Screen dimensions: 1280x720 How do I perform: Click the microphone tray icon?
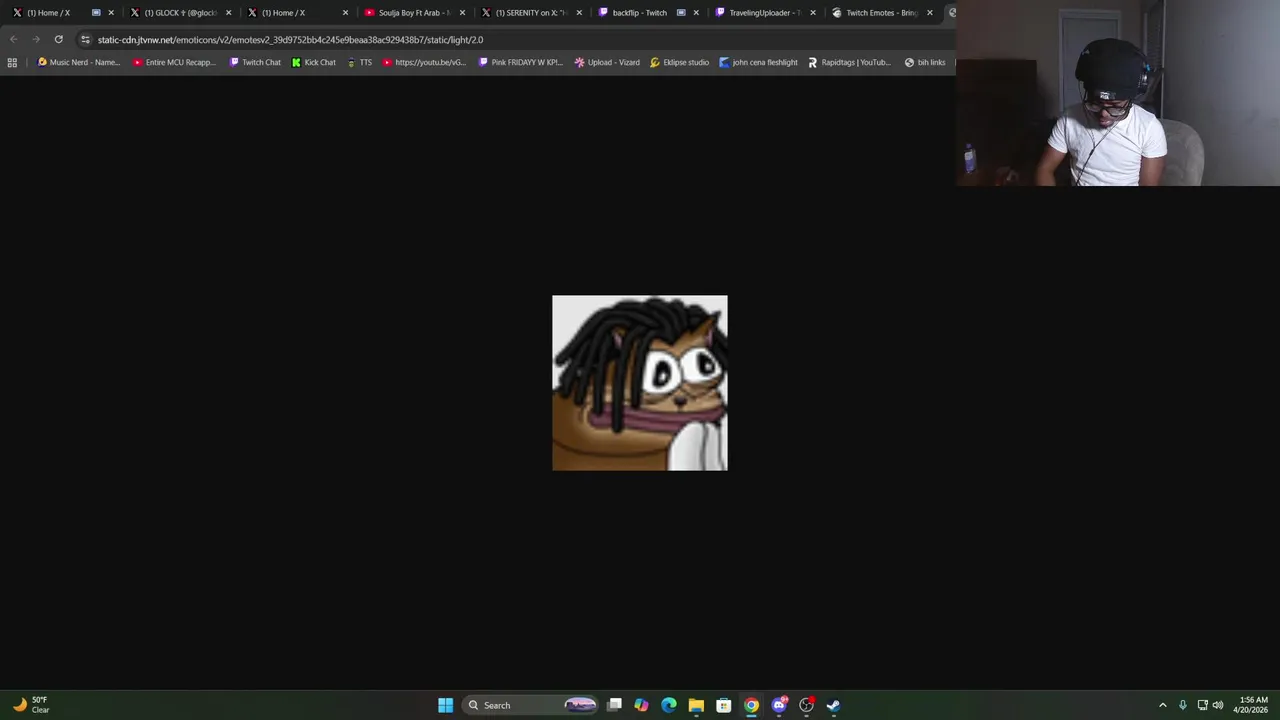point(1182,705)
